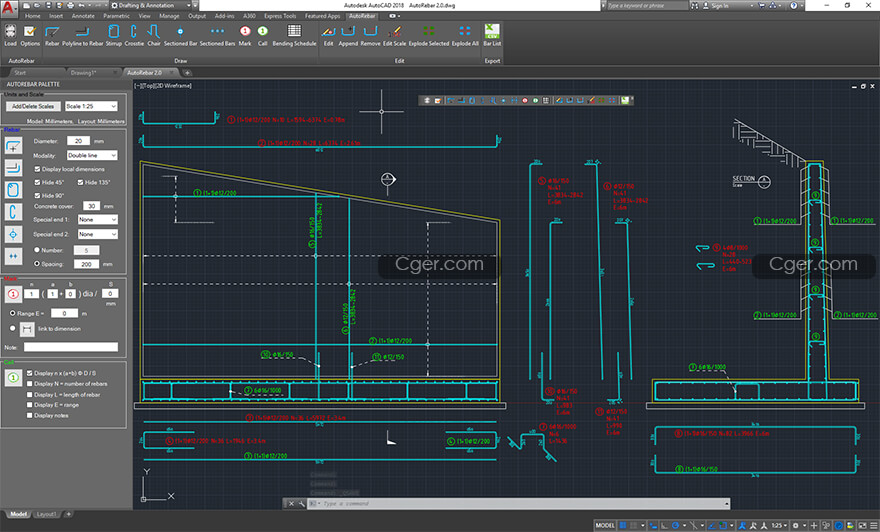This screenshot has height=532, width=880.
Task: Select the Spacing radio button
Action: [x=37, y=263]
